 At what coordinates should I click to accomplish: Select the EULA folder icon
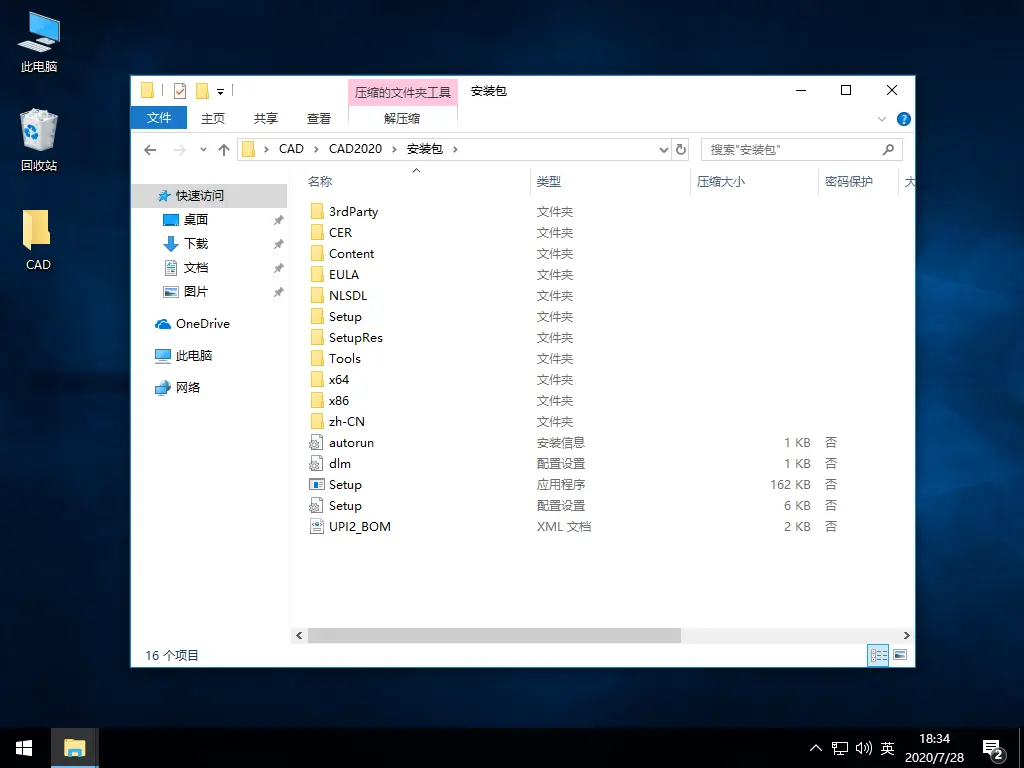click(x=317, y=274)
